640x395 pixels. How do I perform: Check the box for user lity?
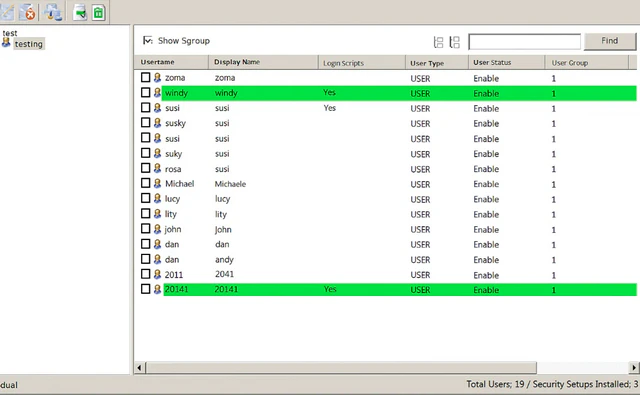click(145, 213)
